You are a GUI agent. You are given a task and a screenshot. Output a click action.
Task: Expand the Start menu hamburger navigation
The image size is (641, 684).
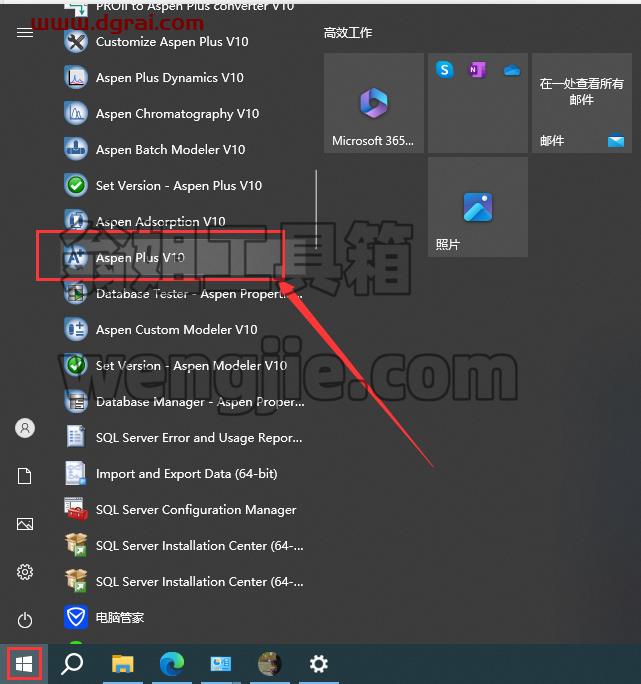point(25,32)
